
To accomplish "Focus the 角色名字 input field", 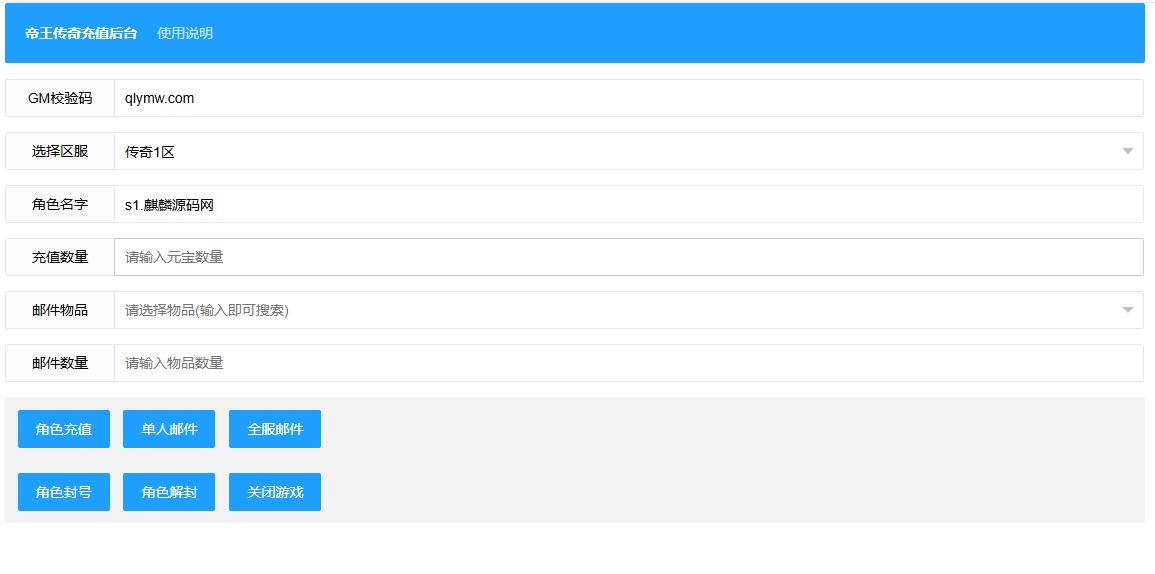I will [x=628, y=204].
